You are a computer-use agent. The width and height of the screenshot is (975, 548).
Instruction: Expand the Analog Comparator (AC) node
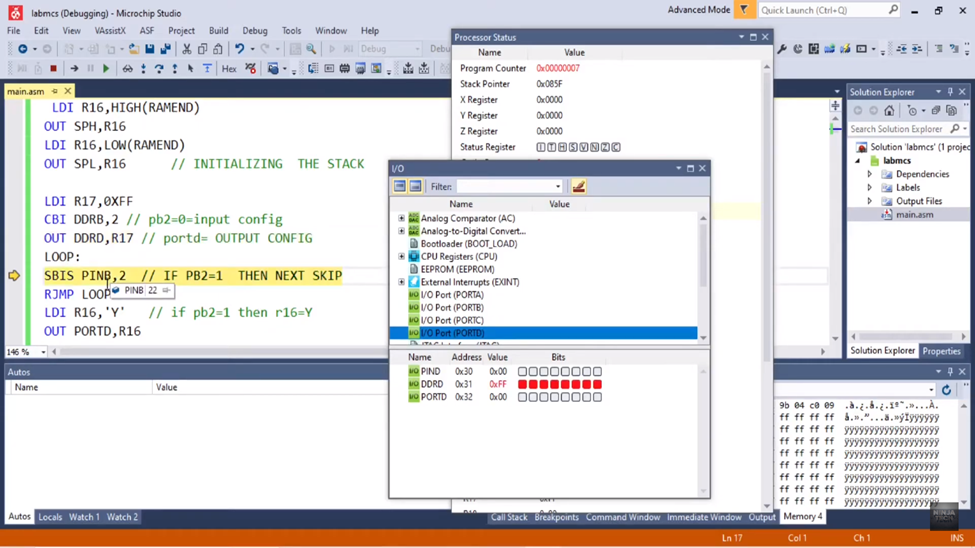click(x=402, y=218)
